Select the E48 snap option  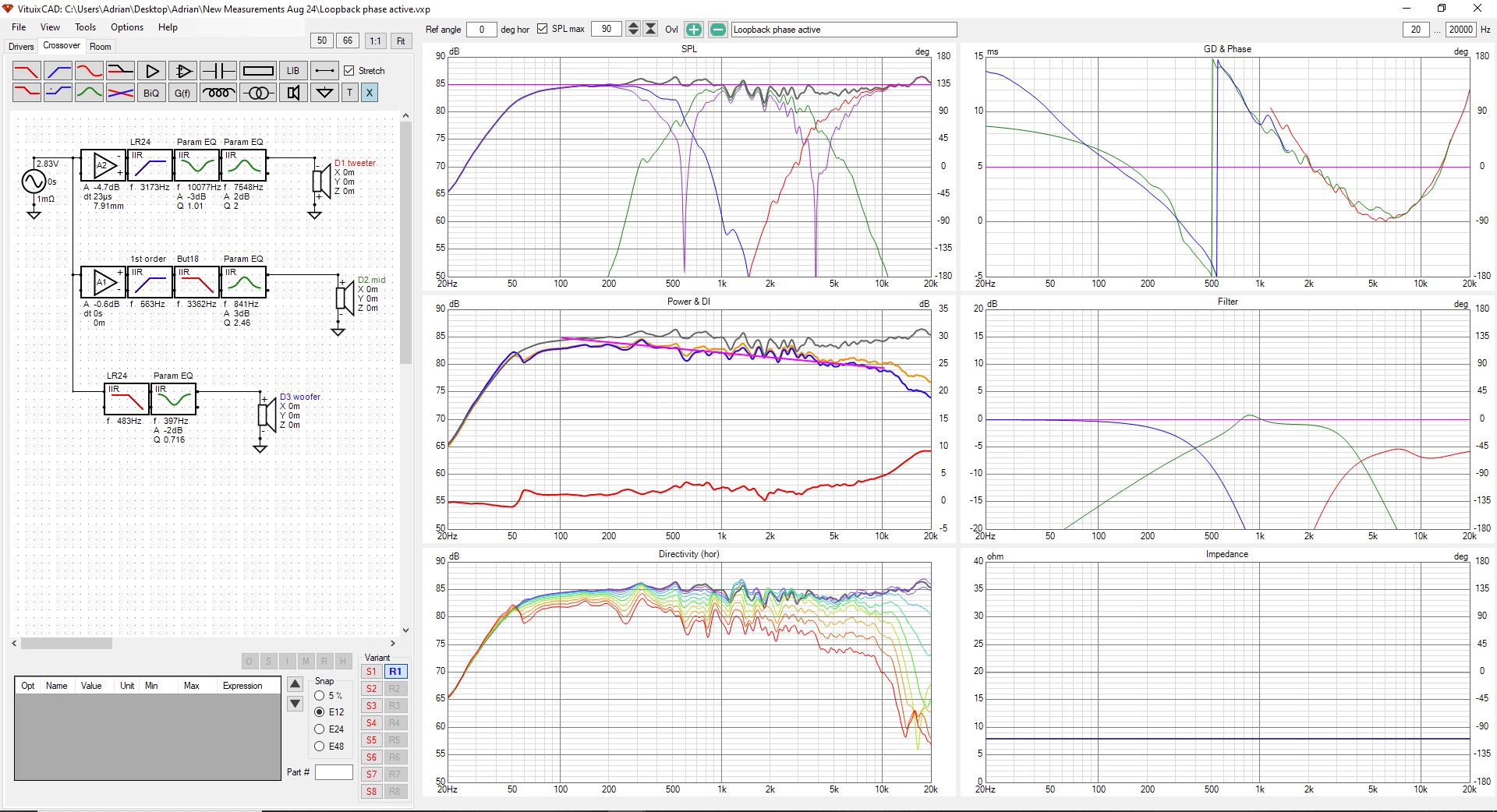(320, 747)
